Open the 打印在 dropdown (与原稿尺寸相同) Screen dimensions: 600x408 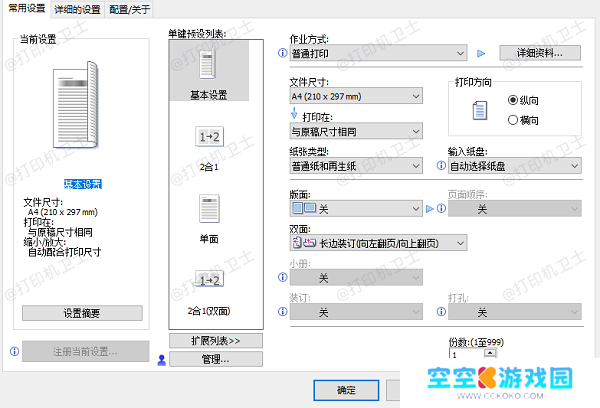click(356, 131)
